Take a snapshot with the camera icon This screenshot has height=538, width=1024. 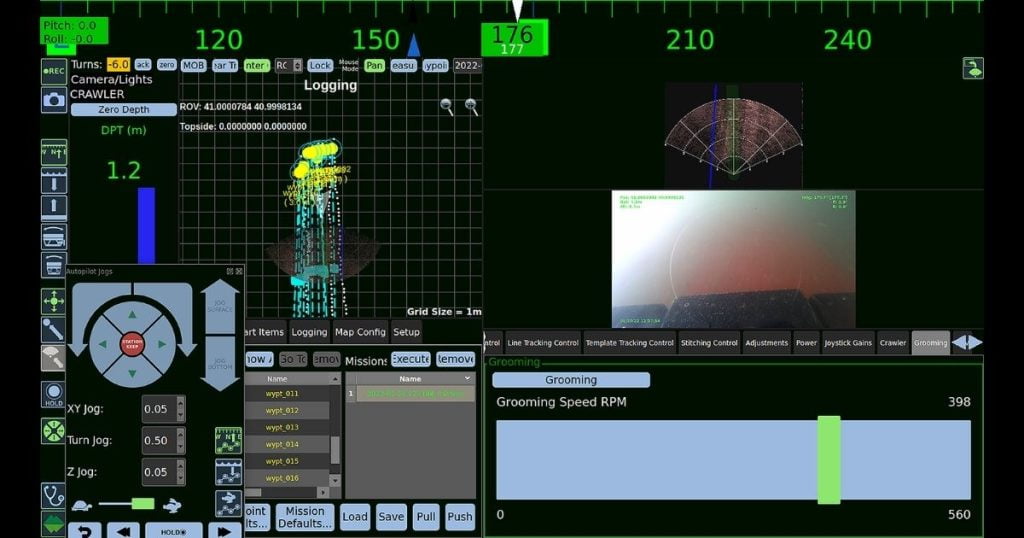(54, 100)
